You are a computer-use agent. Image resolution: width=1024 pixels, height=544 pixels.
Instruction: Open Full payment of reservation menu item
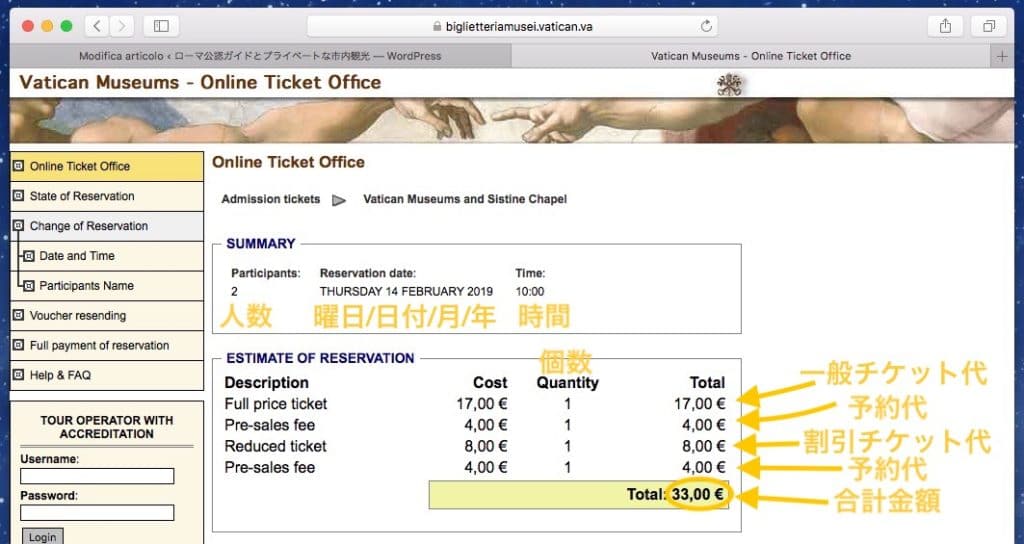[x=107, y=345]
